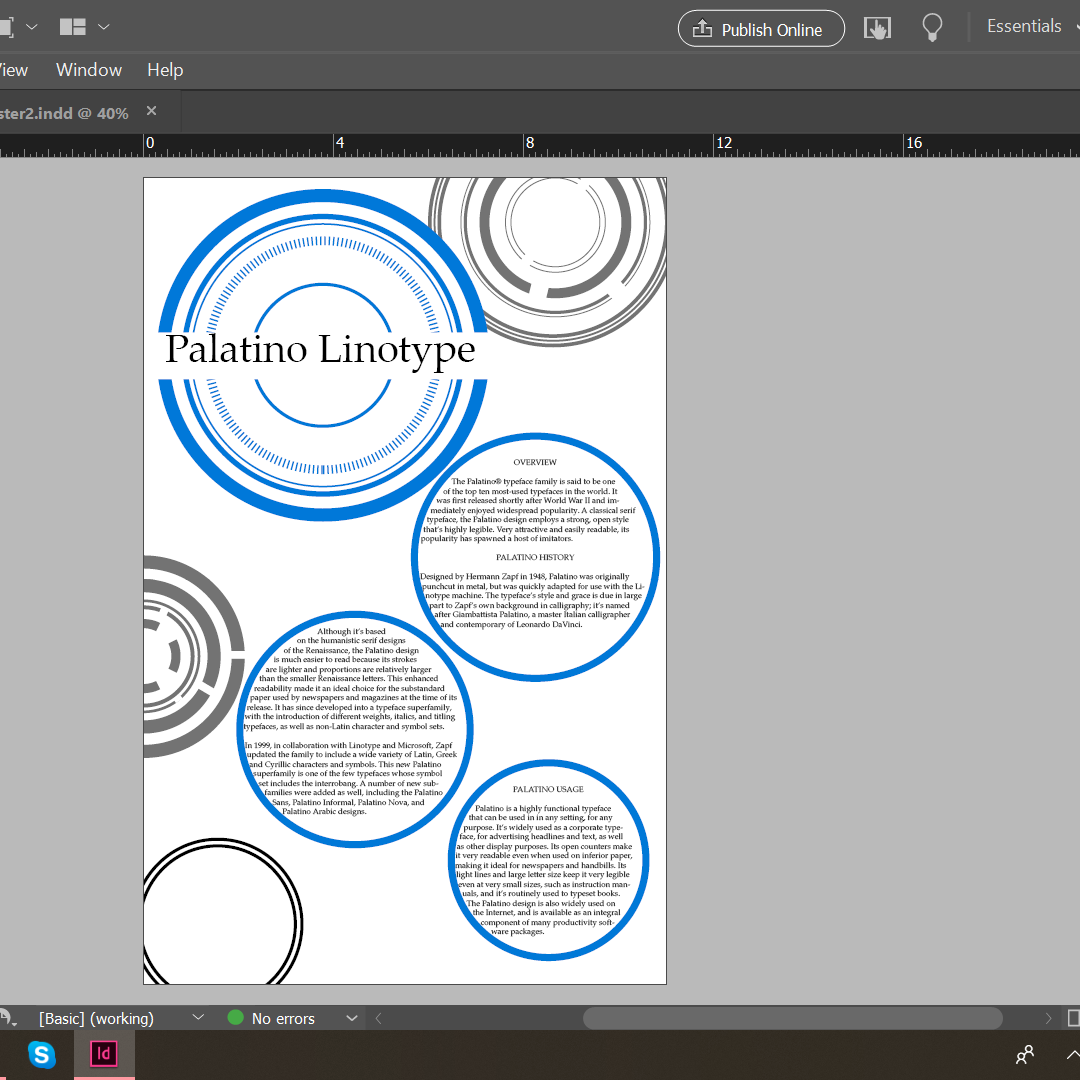Click the scroll left arrow in status bar
Viewport: 1080px width, 1080px height.
(x=378, y=1018)
